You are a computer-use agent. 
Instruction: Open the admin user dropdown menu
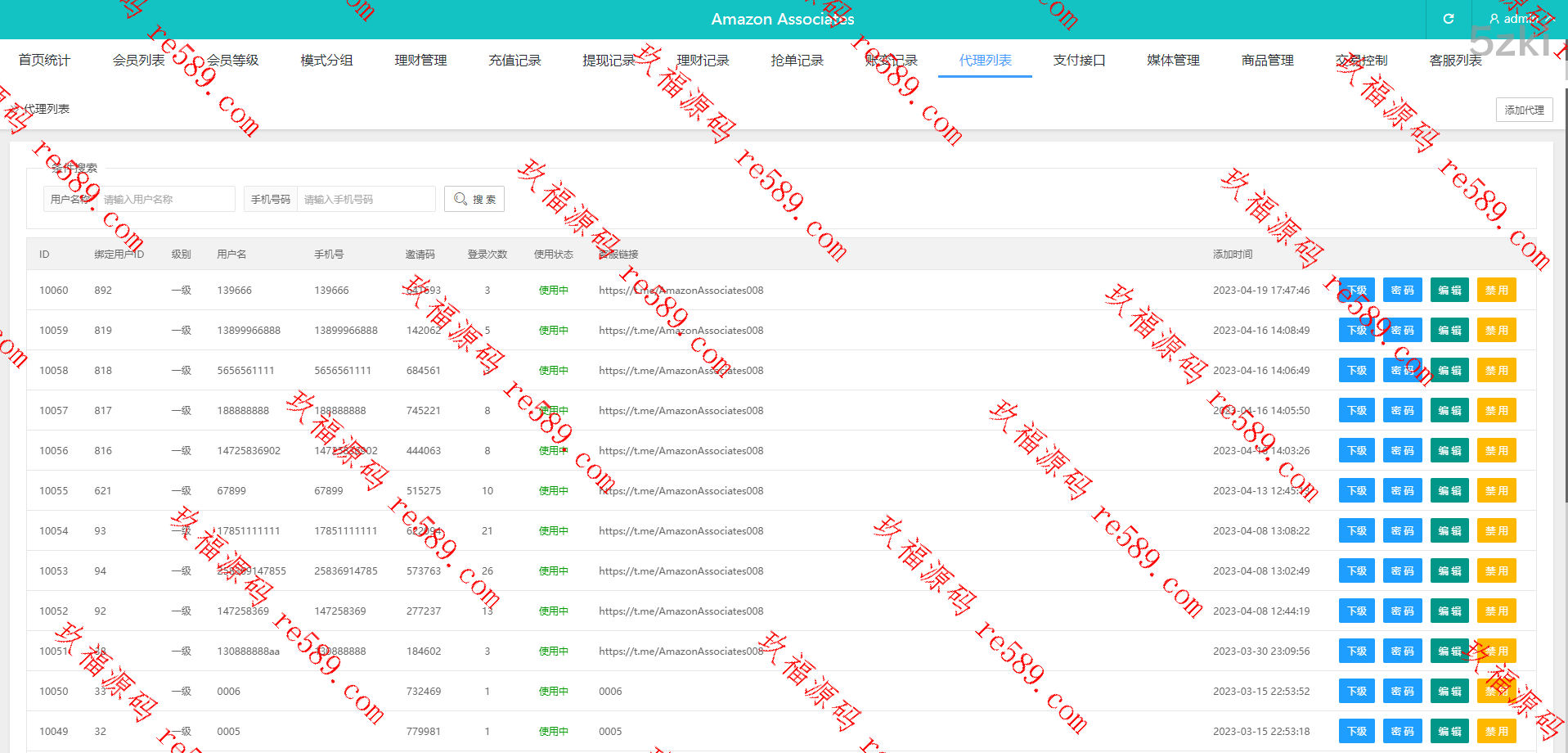(x=1514, y=19)
